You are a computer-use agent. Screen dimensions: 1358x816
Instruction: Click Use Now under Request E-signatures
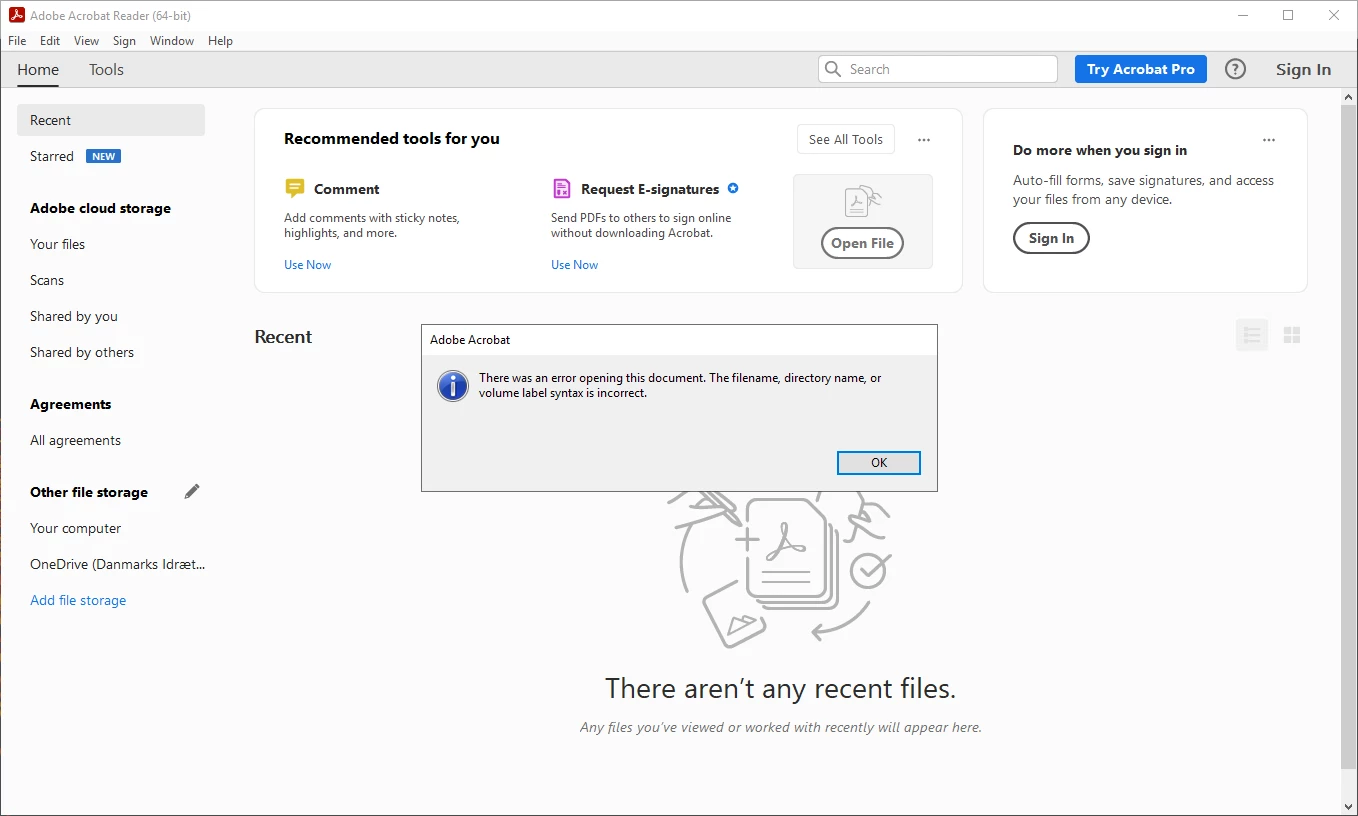[574, 265]
